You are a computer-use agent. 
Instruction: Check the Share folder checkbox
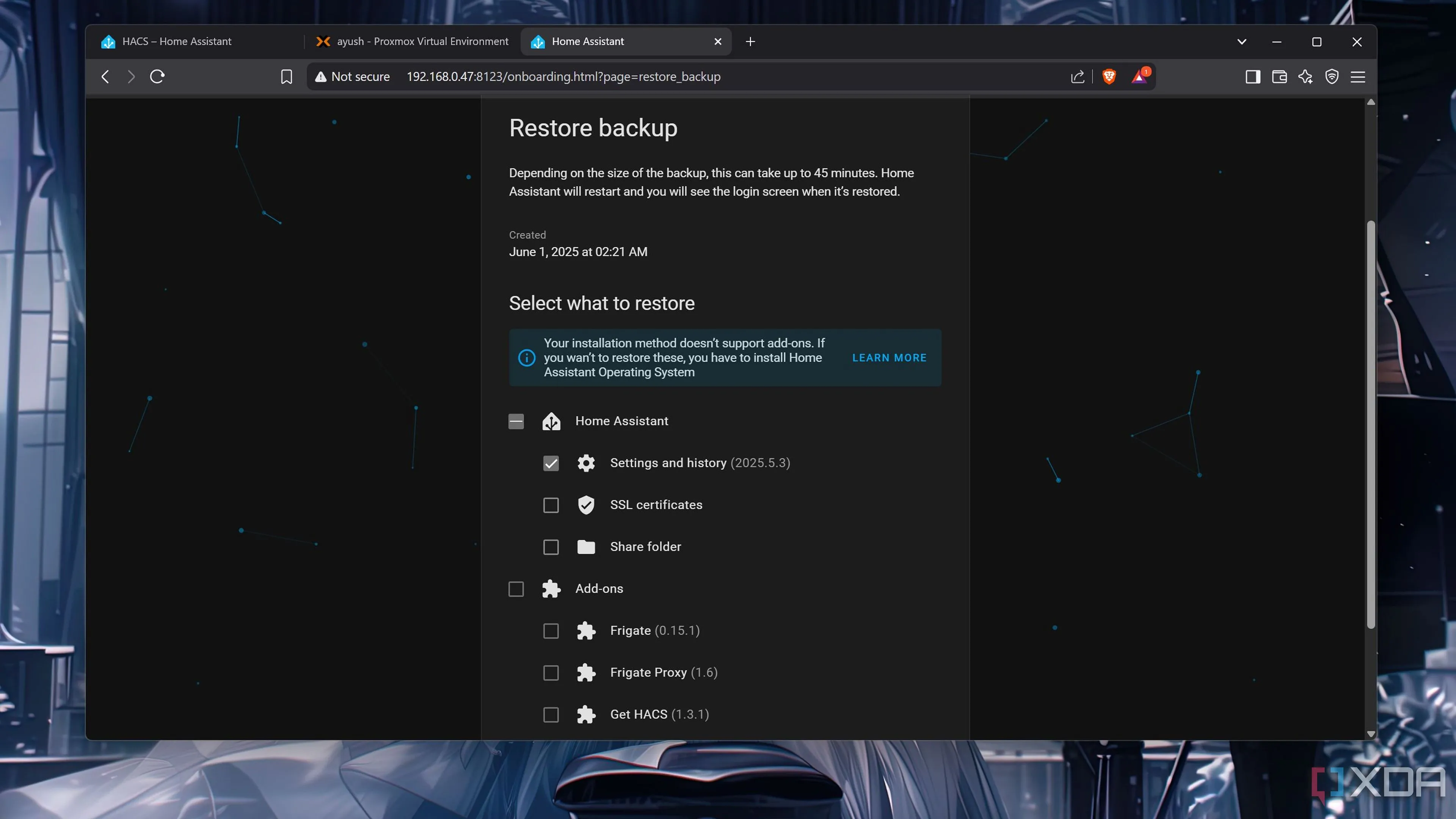click(x=551, y=546)
